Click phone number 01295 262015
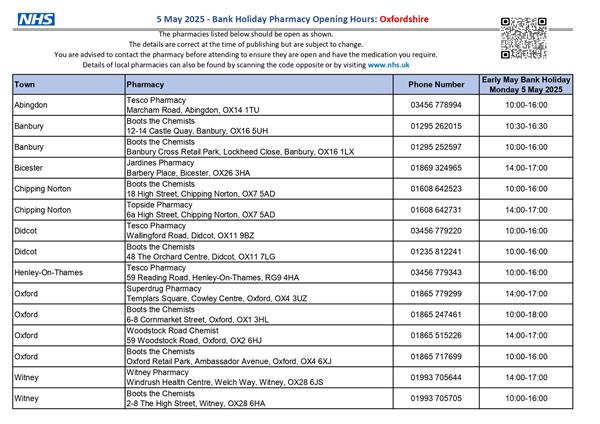The width and height of the screenshot is (600, 424). coord(436,126)
